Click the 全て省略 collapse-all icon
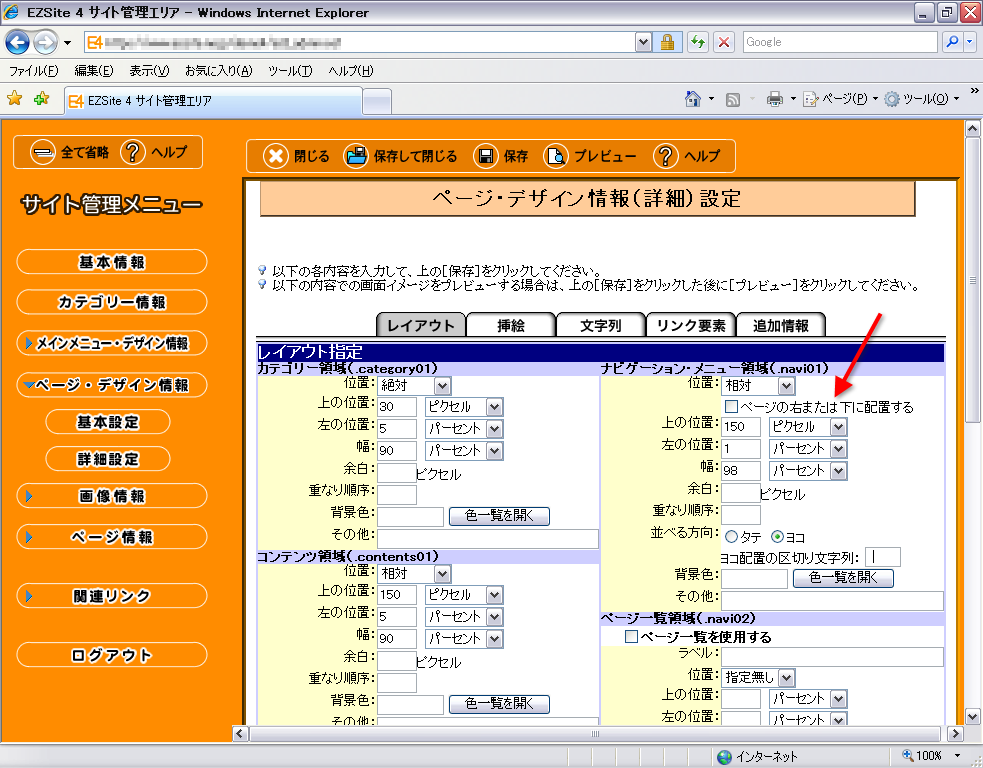The image size is (983, 768). click(x=43, y=152)
